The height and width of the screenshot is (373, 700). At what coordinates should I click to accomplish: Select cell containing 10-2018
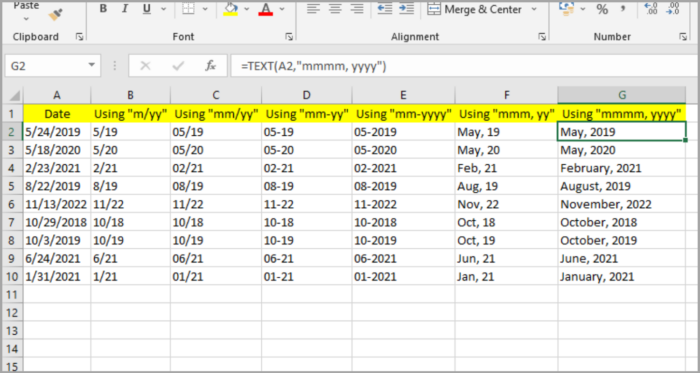(404, 222)
